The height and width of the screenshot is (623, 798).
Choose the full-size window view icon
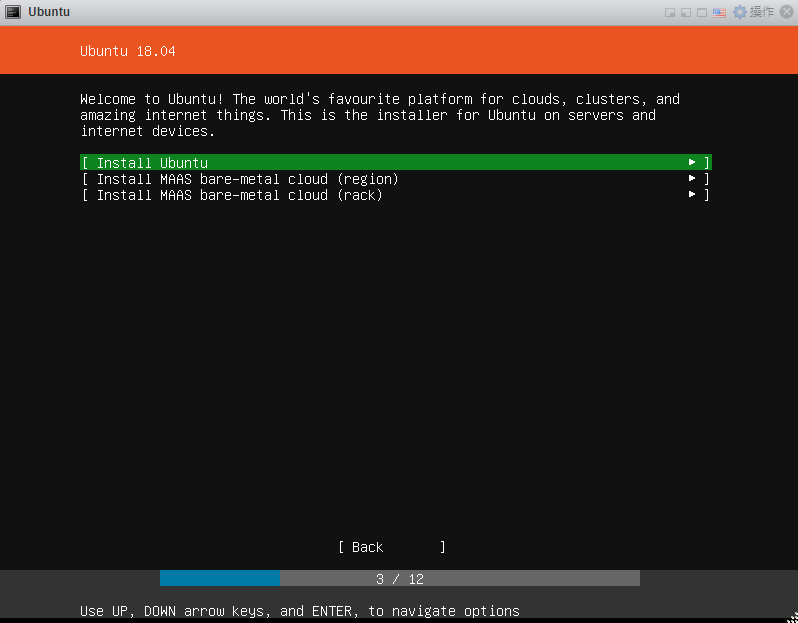pos(702,13)
